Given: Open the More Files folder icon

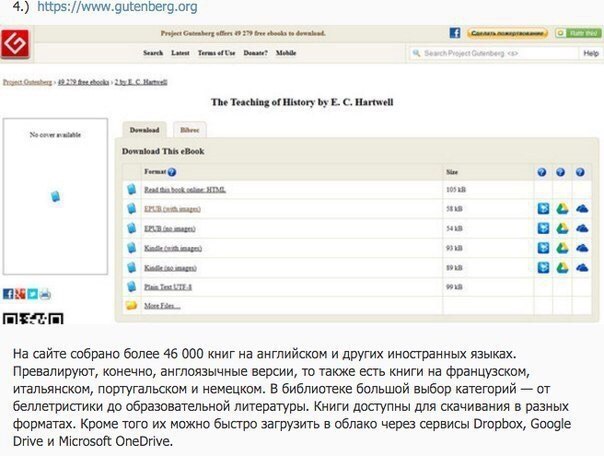Looking at the screenshot, I should coord(130,304).
